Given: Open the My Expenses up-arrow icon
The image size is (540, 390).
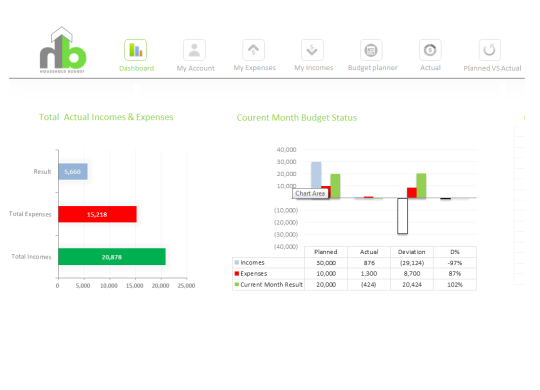Looking at the screenshot, I should click(253, 50).
